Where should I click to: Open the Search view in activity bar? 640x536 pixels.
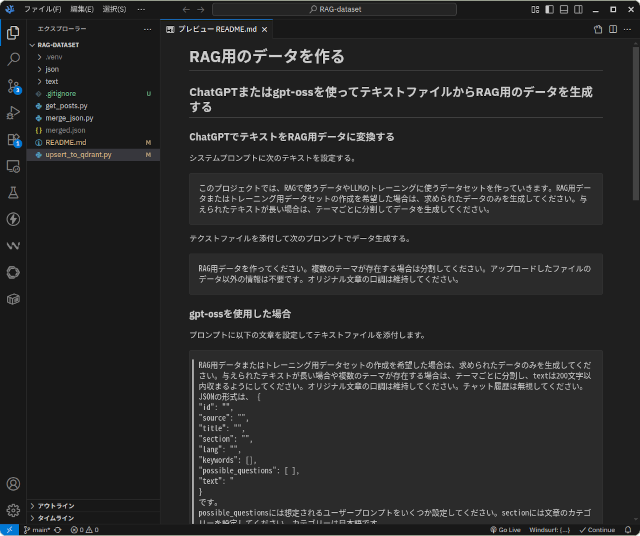coord(13,59)
